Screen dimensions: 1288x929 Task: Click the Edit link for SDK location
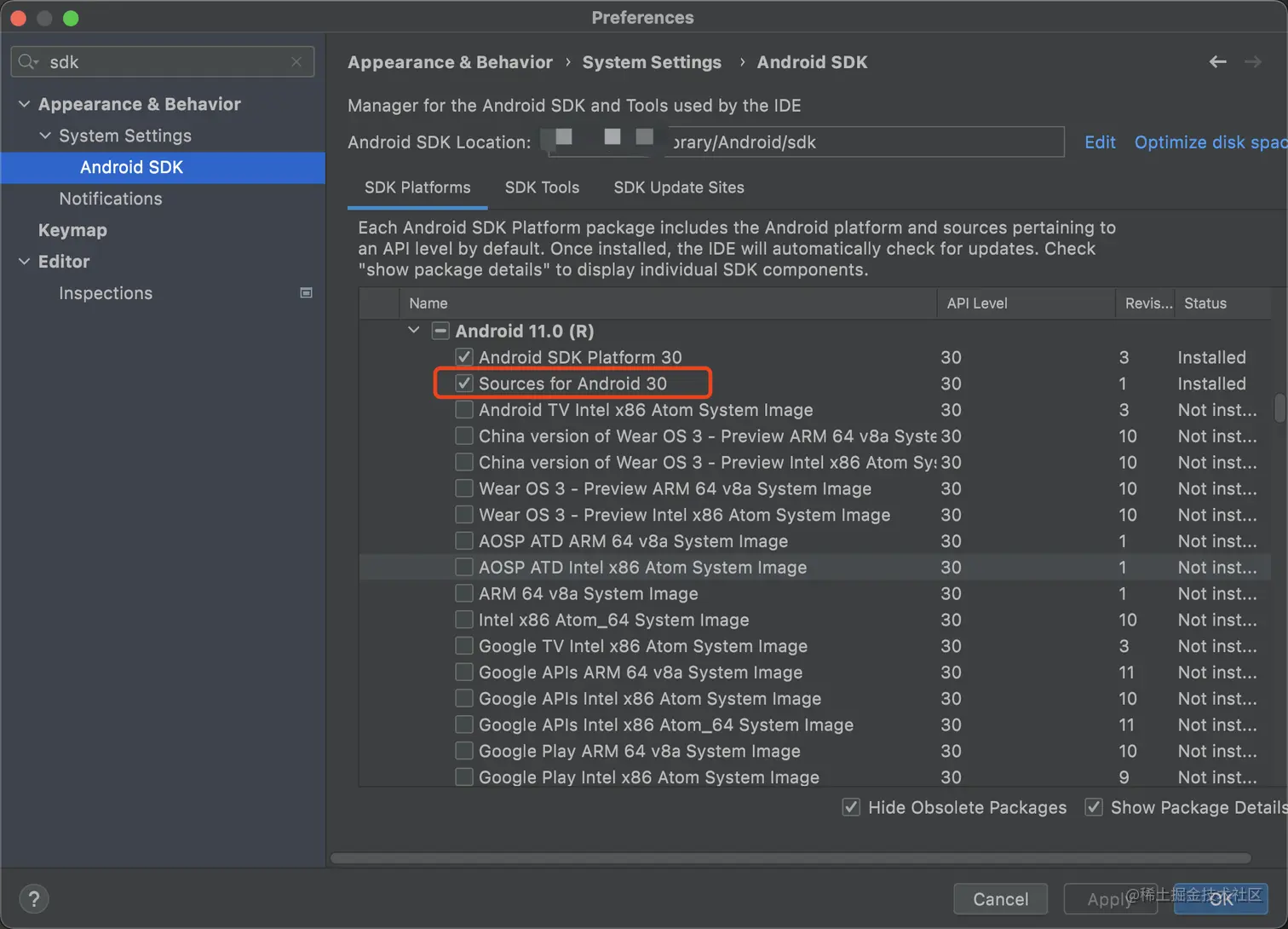tap(1100, 142)
